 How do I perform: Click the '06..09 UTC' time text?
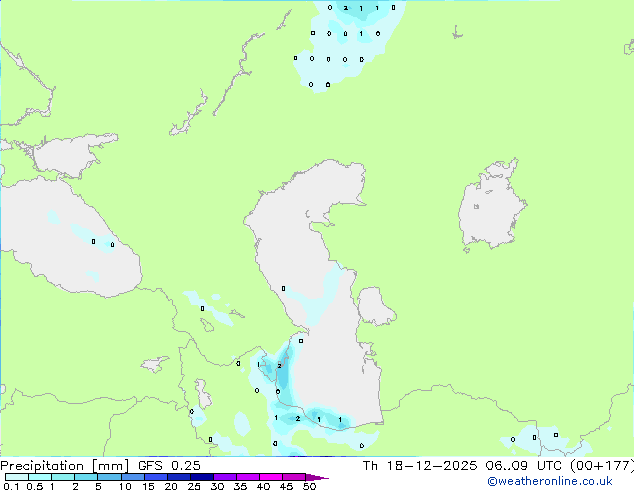[524, 466]
